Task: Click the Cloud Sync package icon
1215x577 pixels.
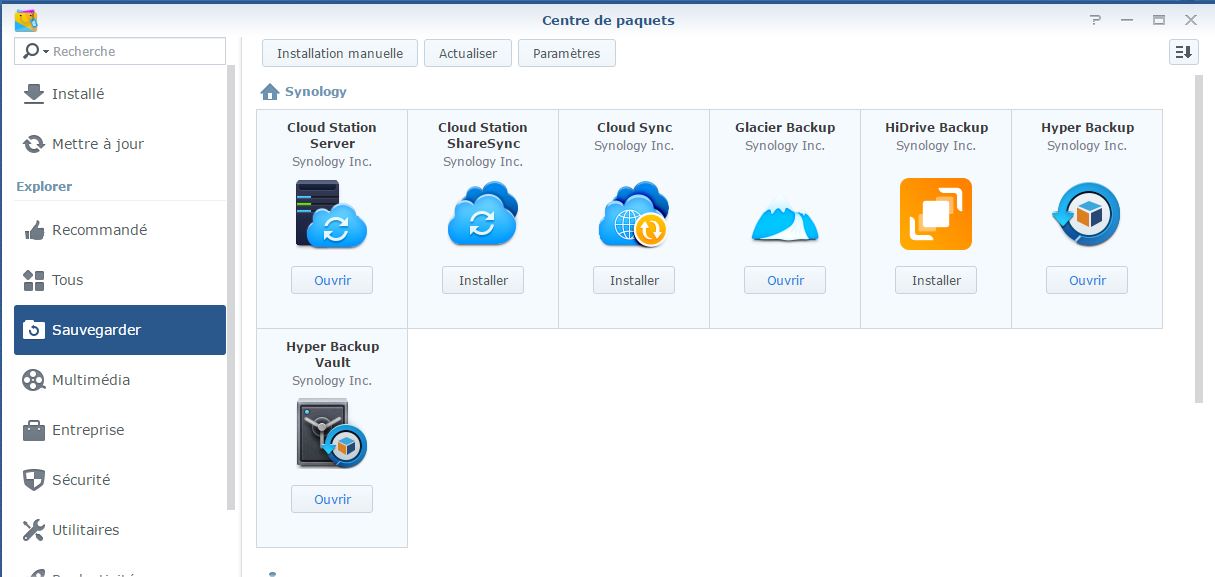Action: point(634,214)
